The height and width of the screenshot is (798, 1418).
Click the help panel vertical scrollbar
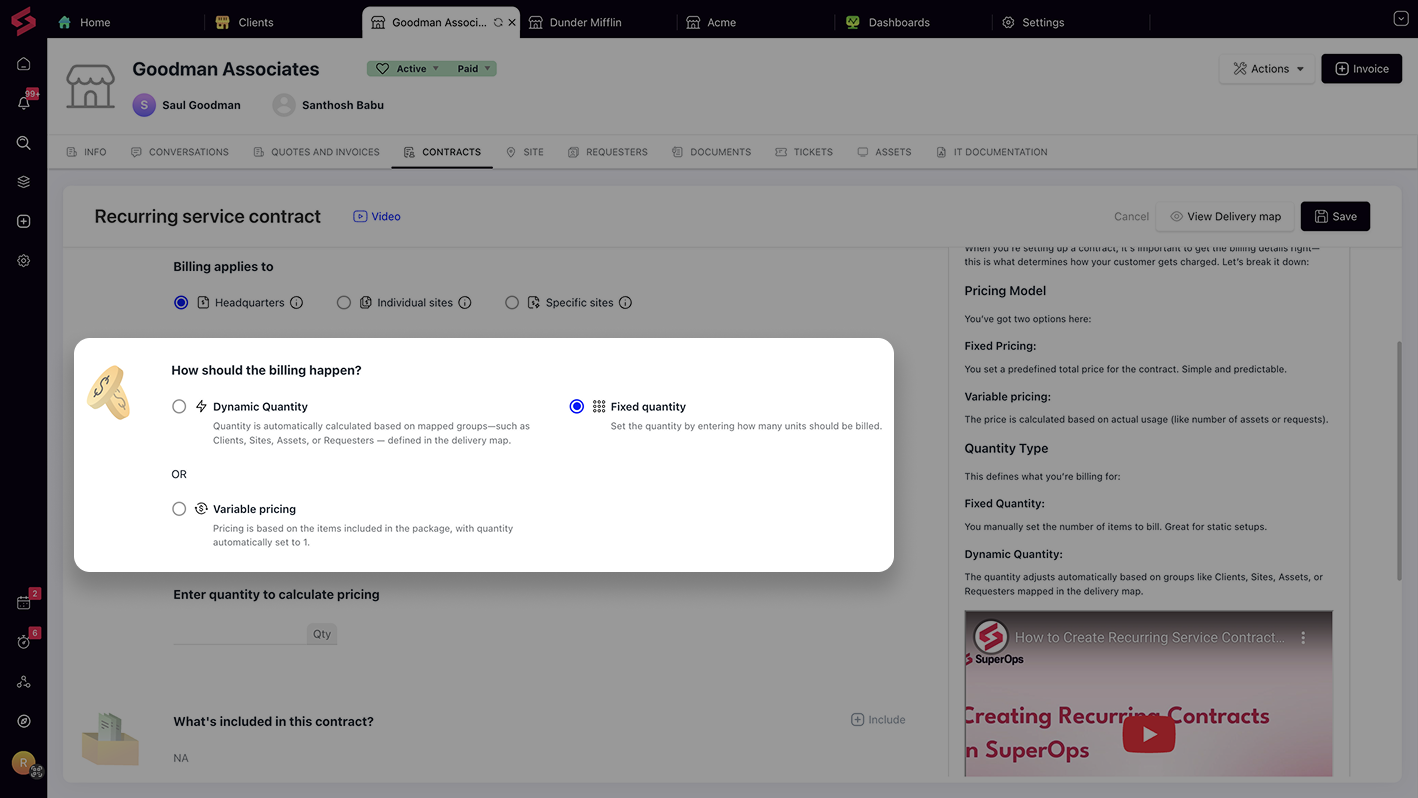(1399, 460)
